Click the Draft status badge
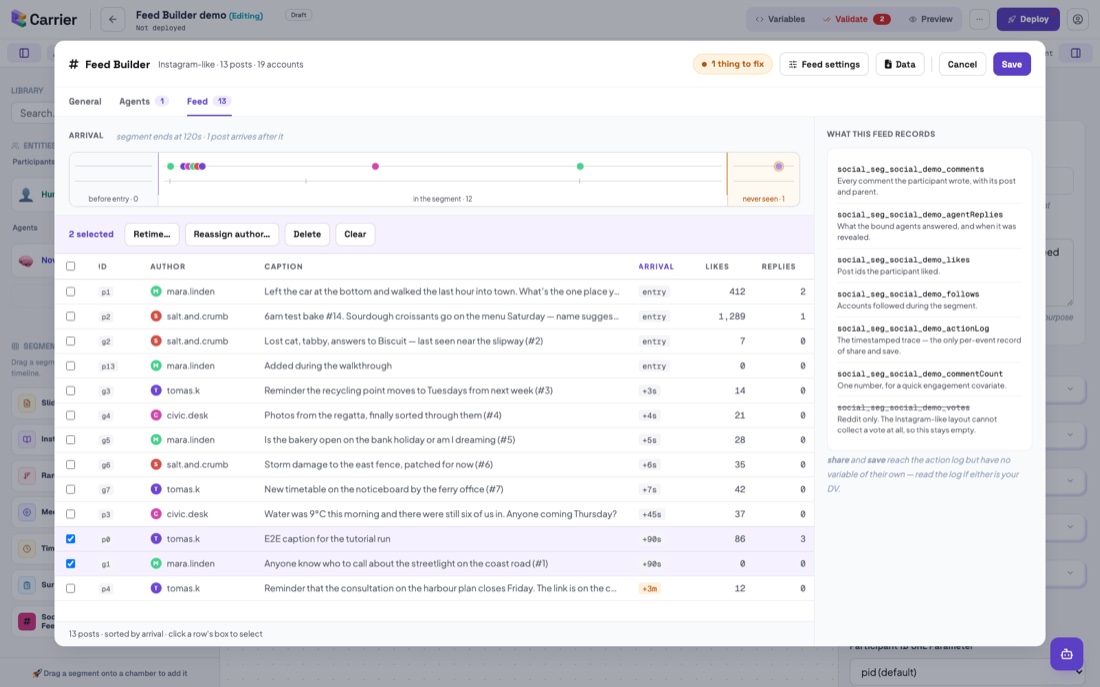 click(x=298, y=15)
